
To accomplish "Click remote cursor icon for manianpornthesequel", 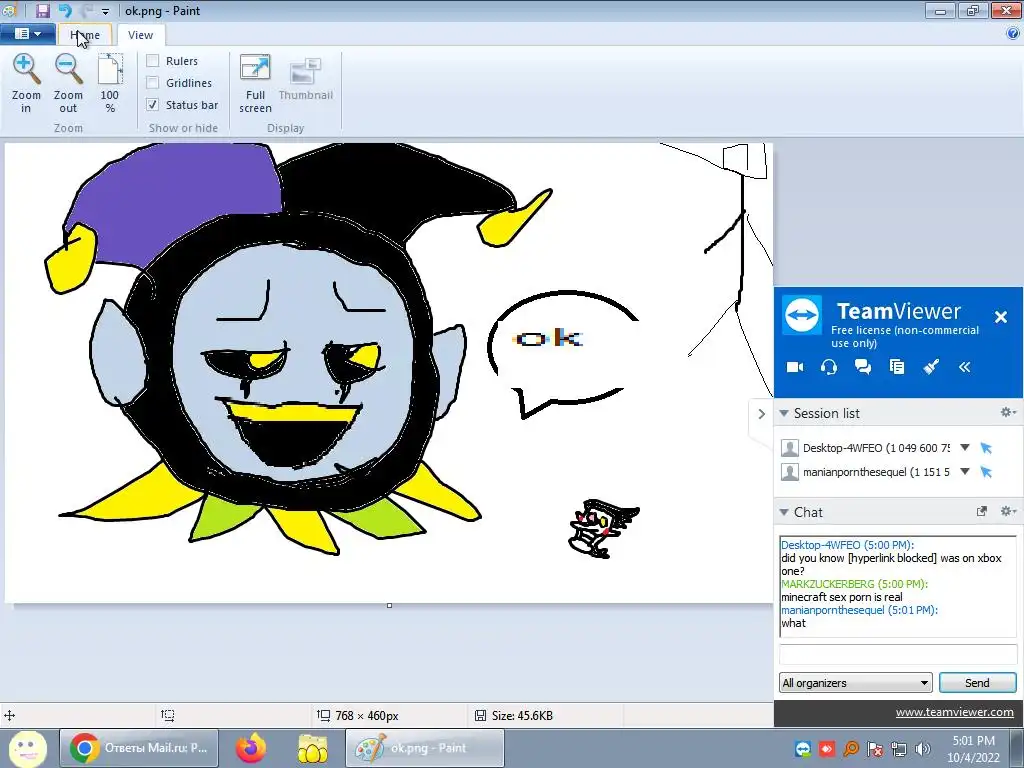I will point(986,472).
